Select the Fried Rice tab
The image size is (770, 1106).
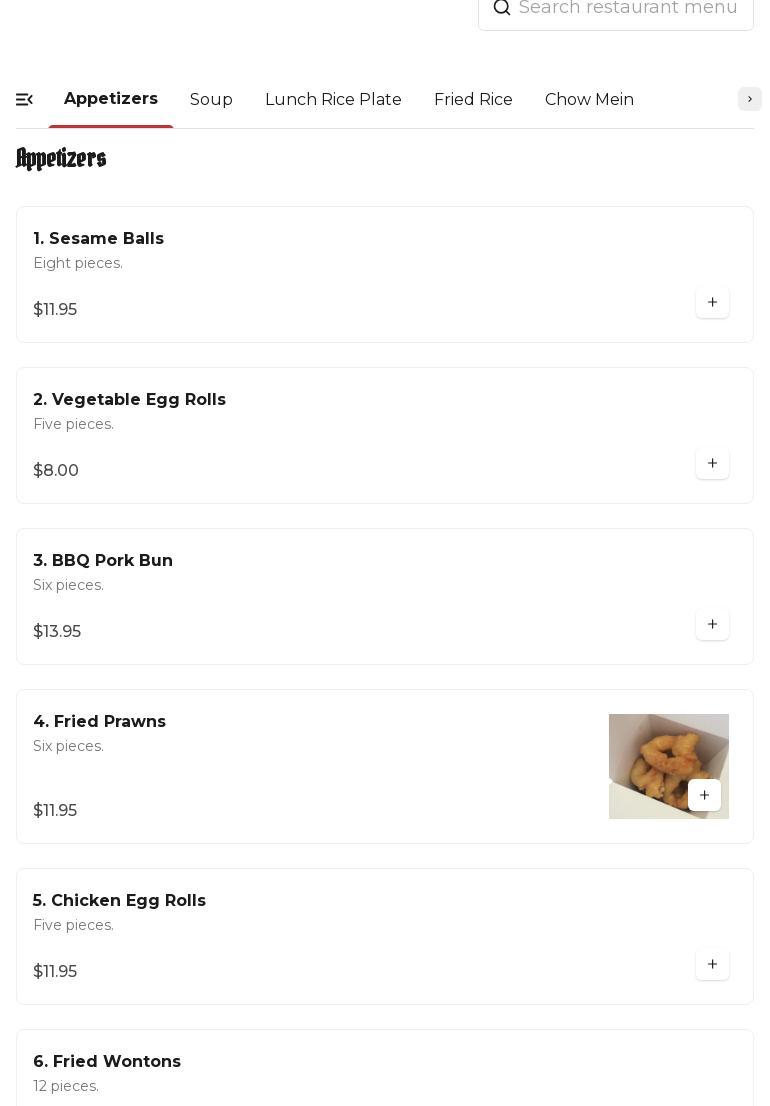[x=473, y=99]
